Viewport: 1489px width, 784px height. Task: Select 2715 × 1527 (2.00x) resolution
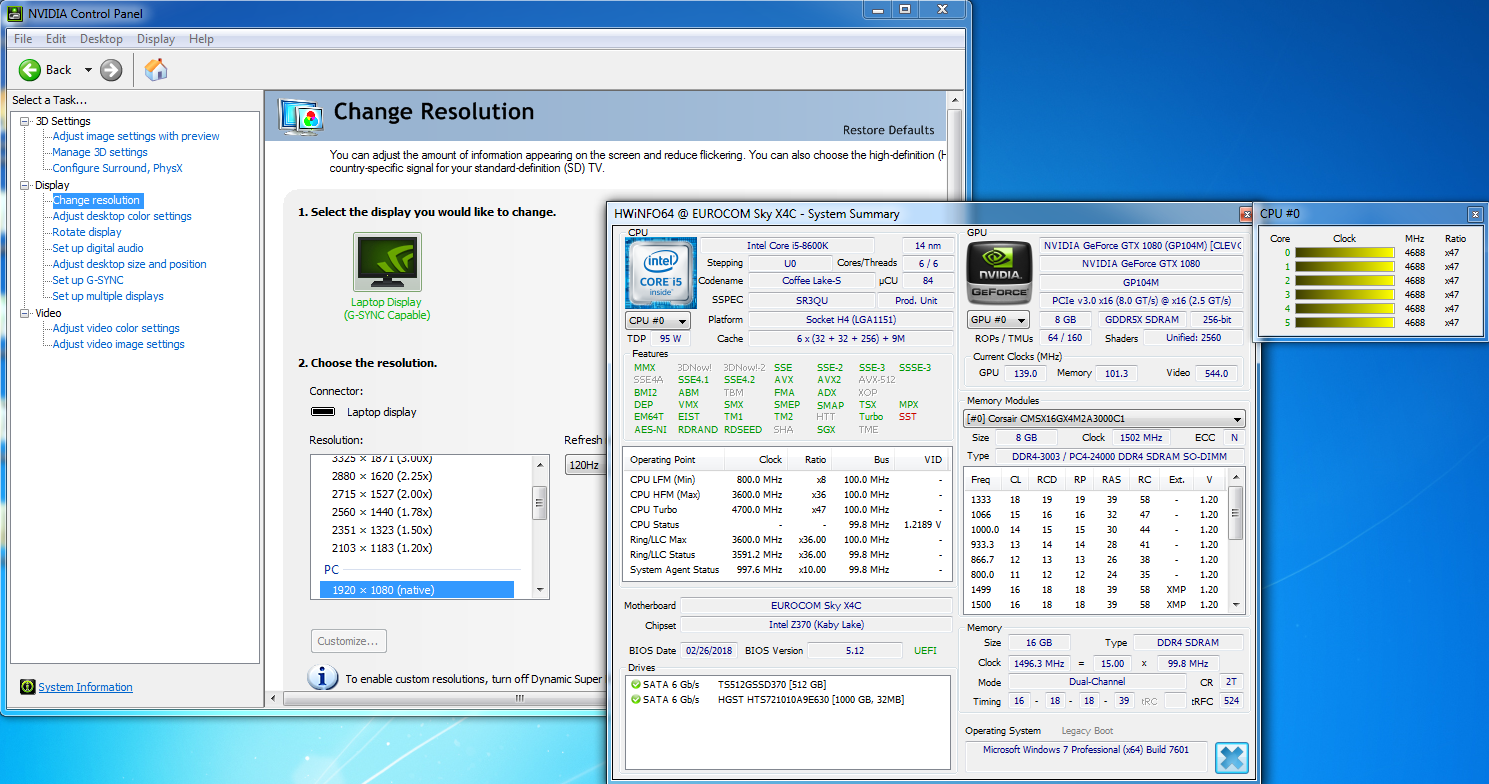pyautogui.click(x=382, y=494)
